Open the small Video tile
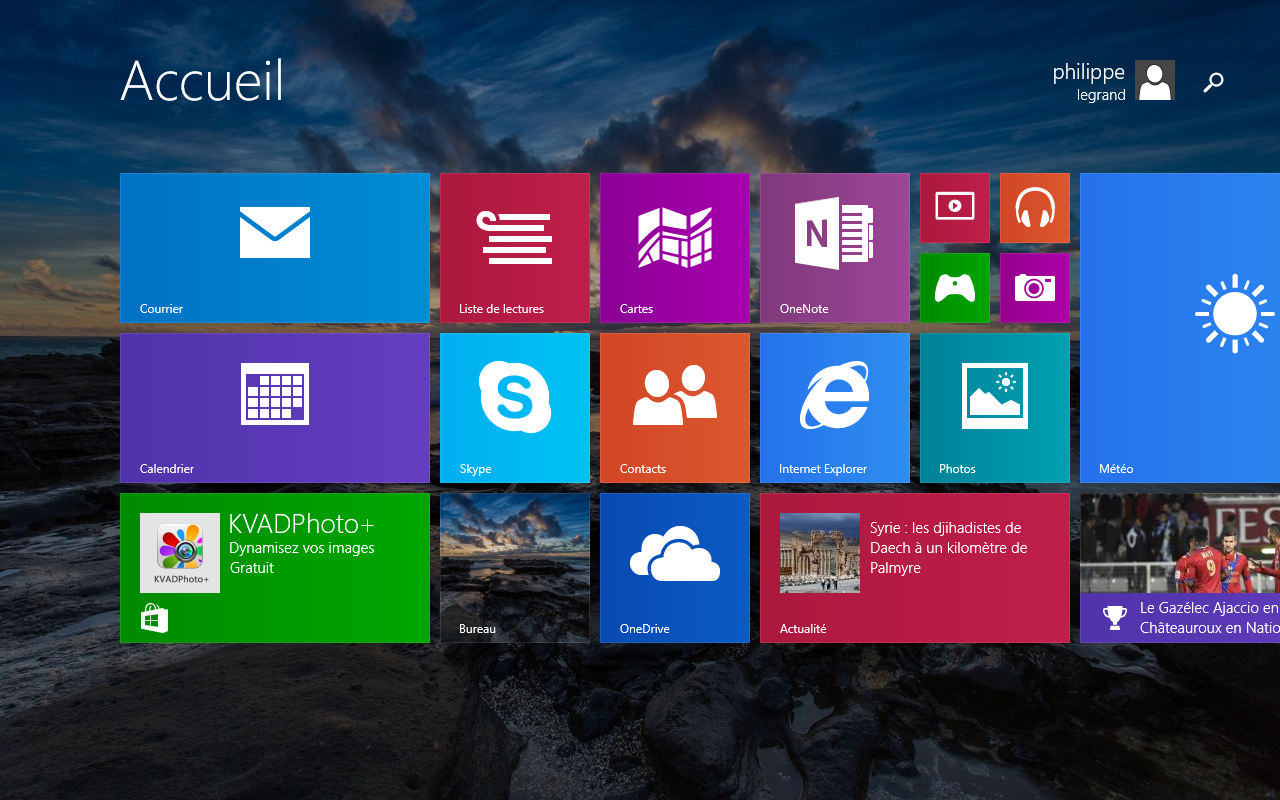This screenshot has height=800, width=1280. pos(955,208)
